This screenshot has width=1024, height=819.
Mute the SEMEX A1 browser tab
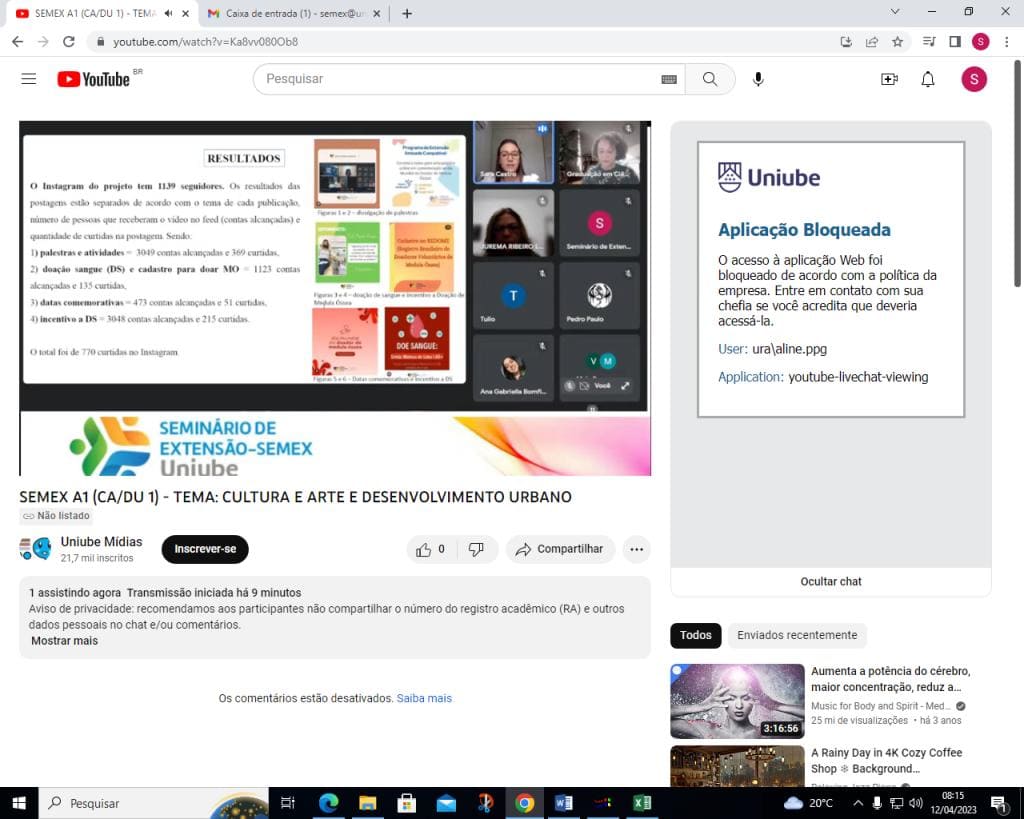tap(168, 13)
